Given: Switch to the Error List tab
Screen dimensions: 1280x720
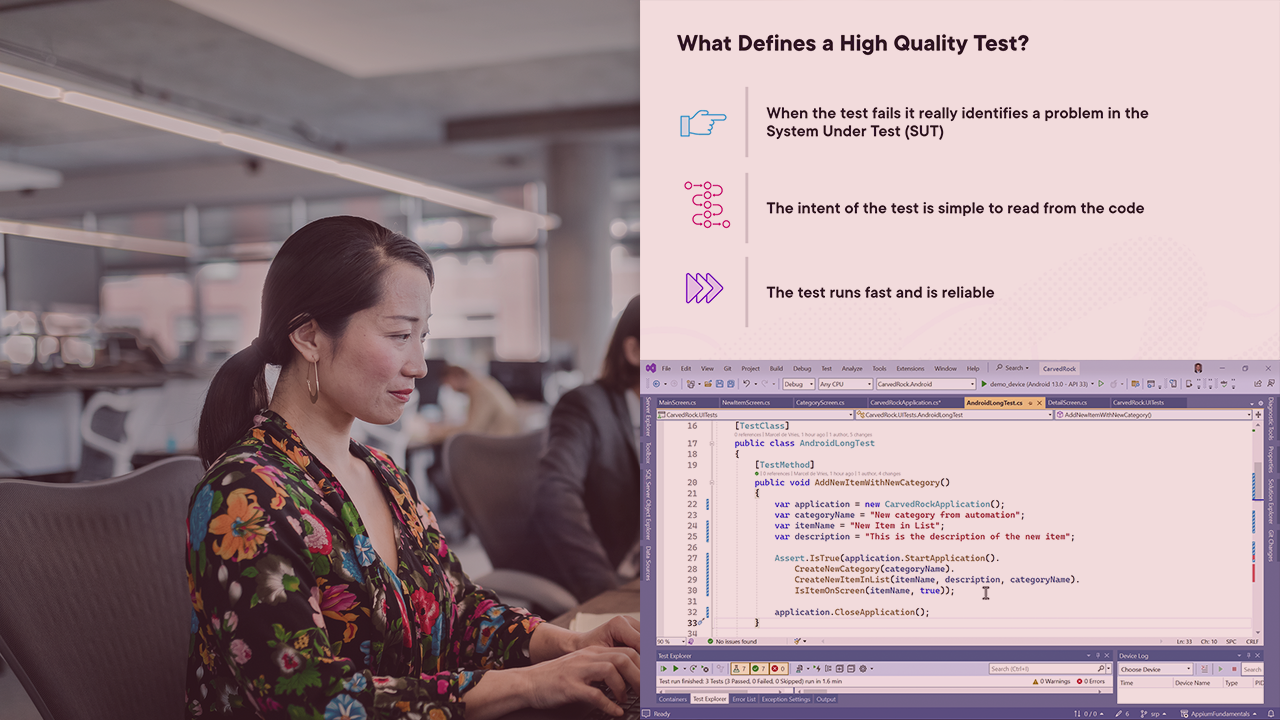Looking at the screenshot, I should coord(744,699).
